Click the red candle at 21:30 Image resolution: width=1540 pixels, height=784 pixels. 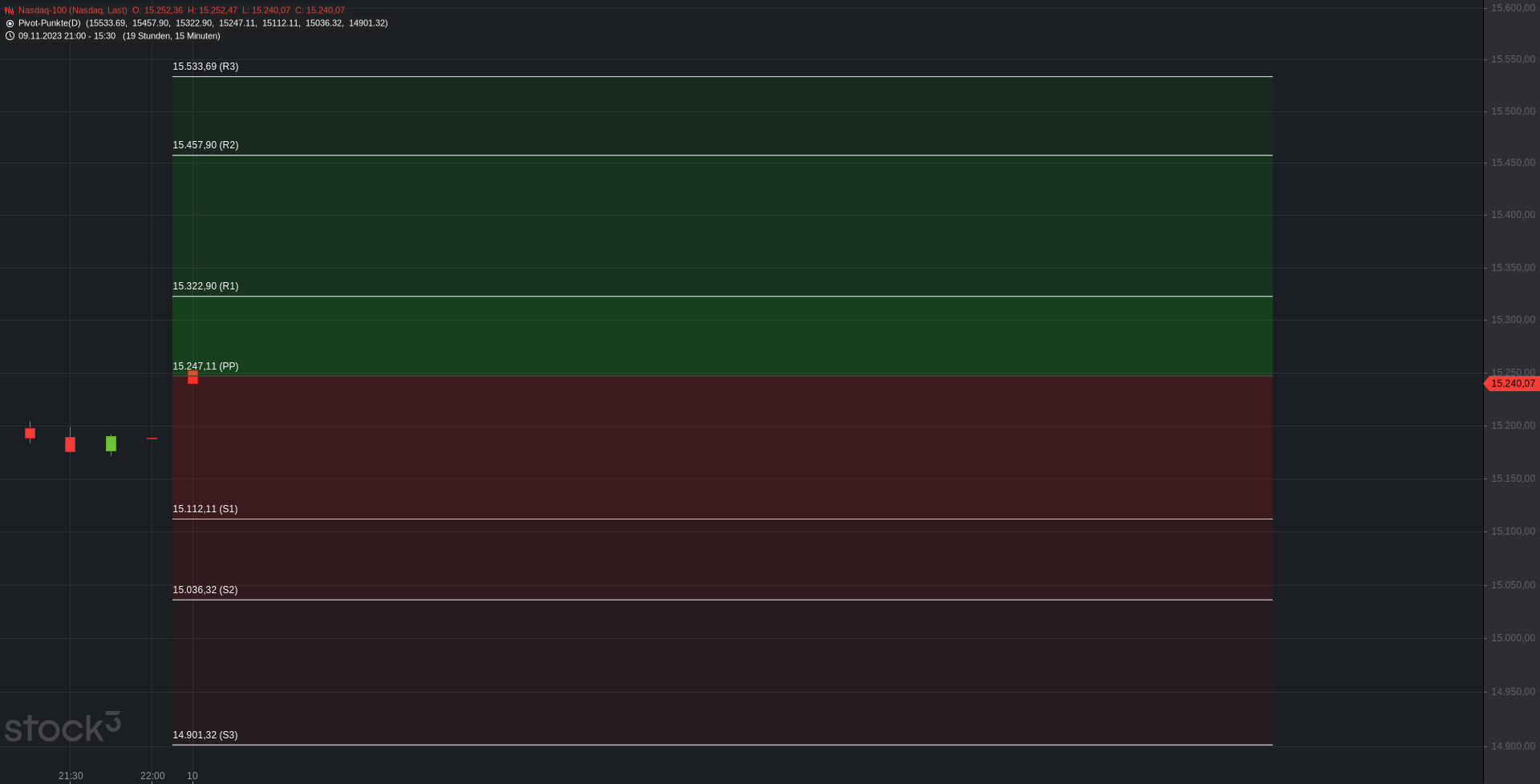(70, 443)
